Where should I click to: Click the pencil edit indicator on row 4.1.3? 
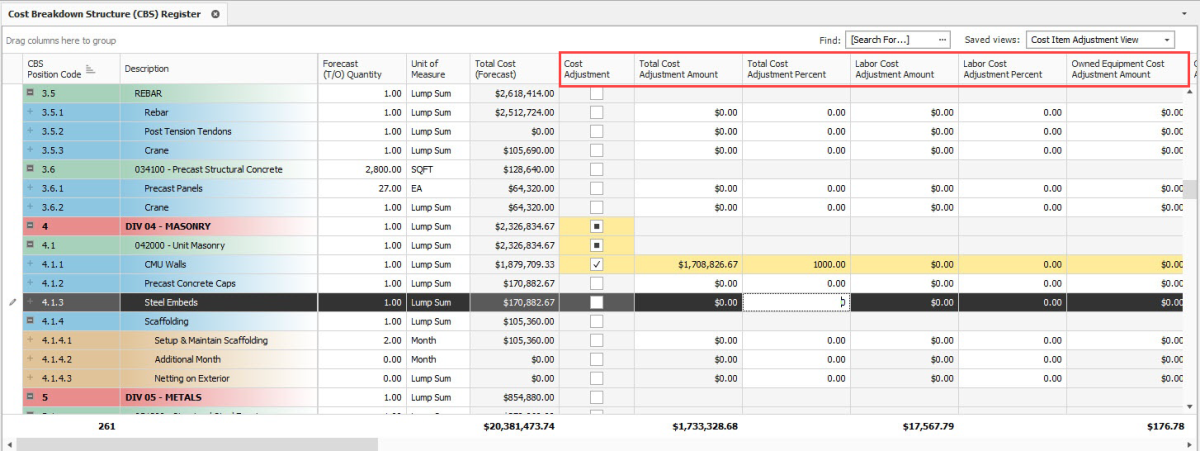coord(12,302)
